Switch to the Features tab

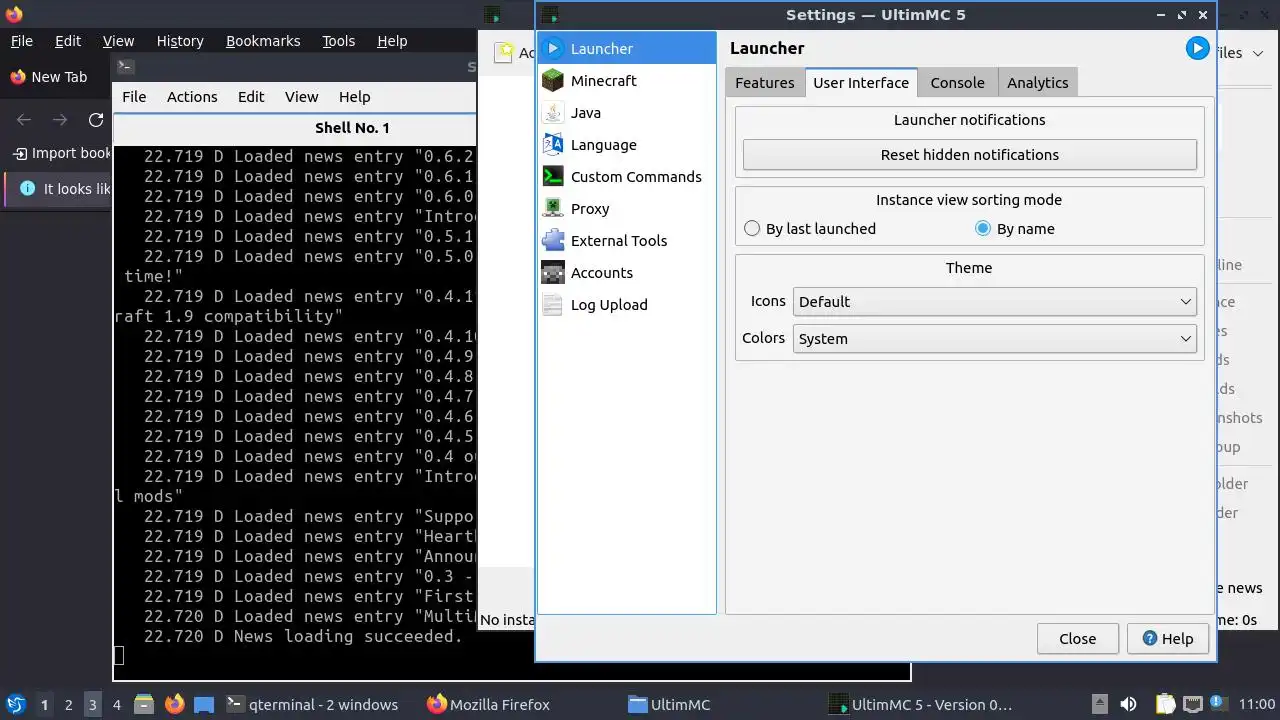[765, 83]
